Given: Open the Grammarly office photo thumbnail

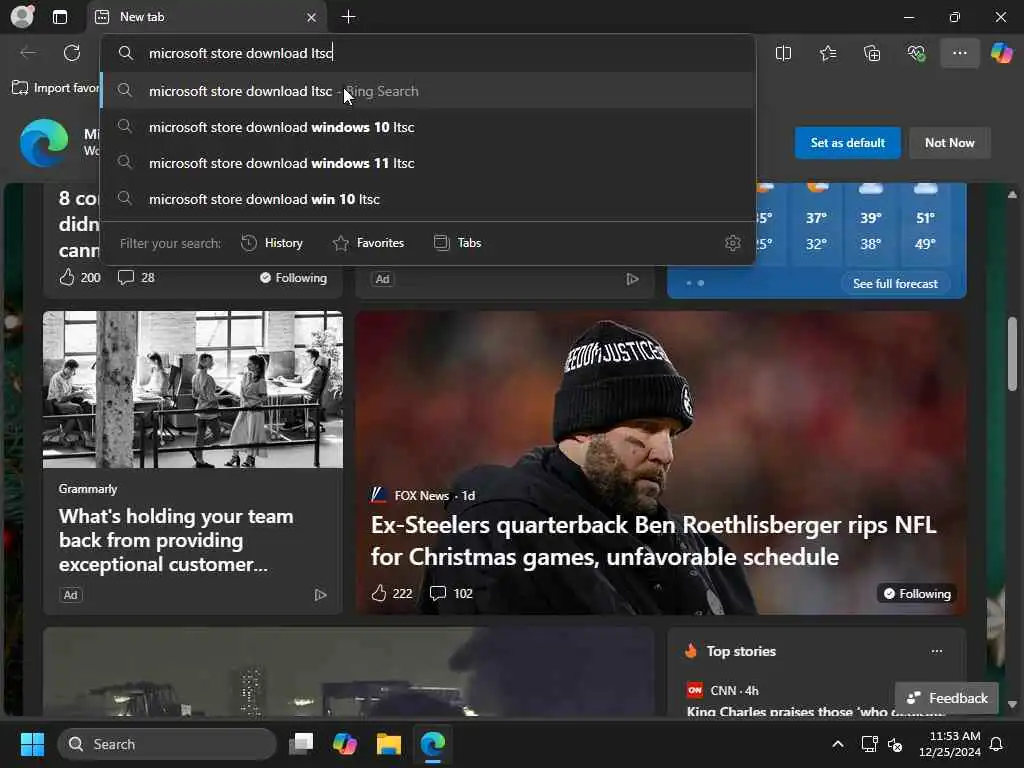Looking at the screenshot, I should pos(193,389).
